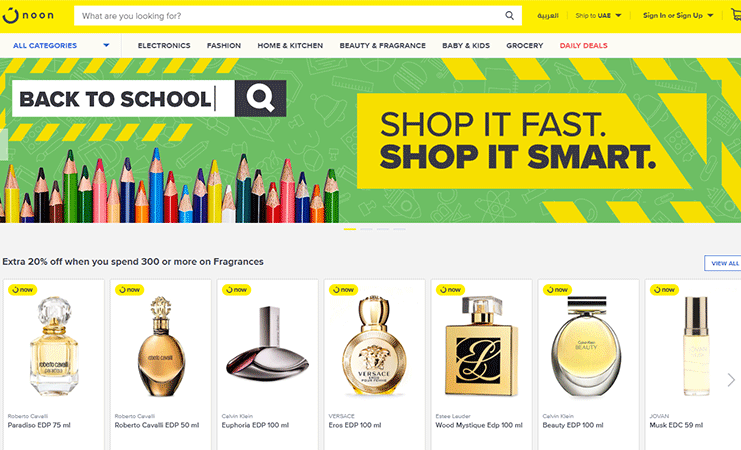Switch language to Arabic
Screen dimensions: 741x450
[x=548, y=16]
